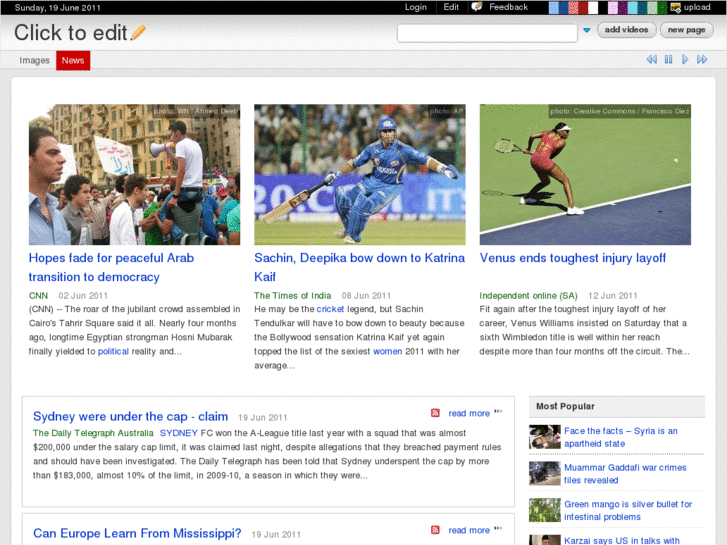Viewport: 727px width, 545px height.
Task: Click read more for Sydney cap article
Action: pyautogui.click(x=469, y=413)
